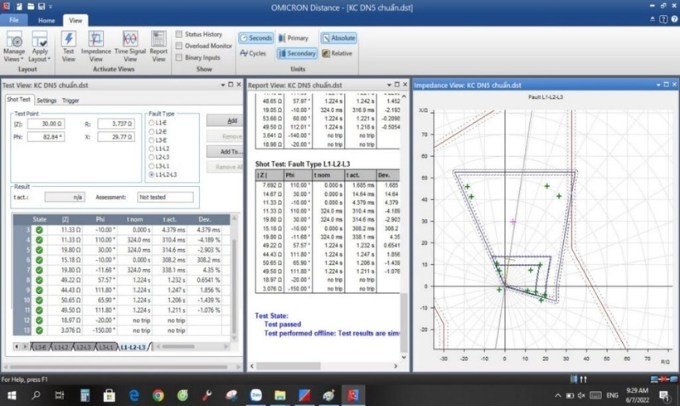Open Microsoft Store from the taskbar
The width and height of the screenshot is (680, 406).
tap(109, 395)
